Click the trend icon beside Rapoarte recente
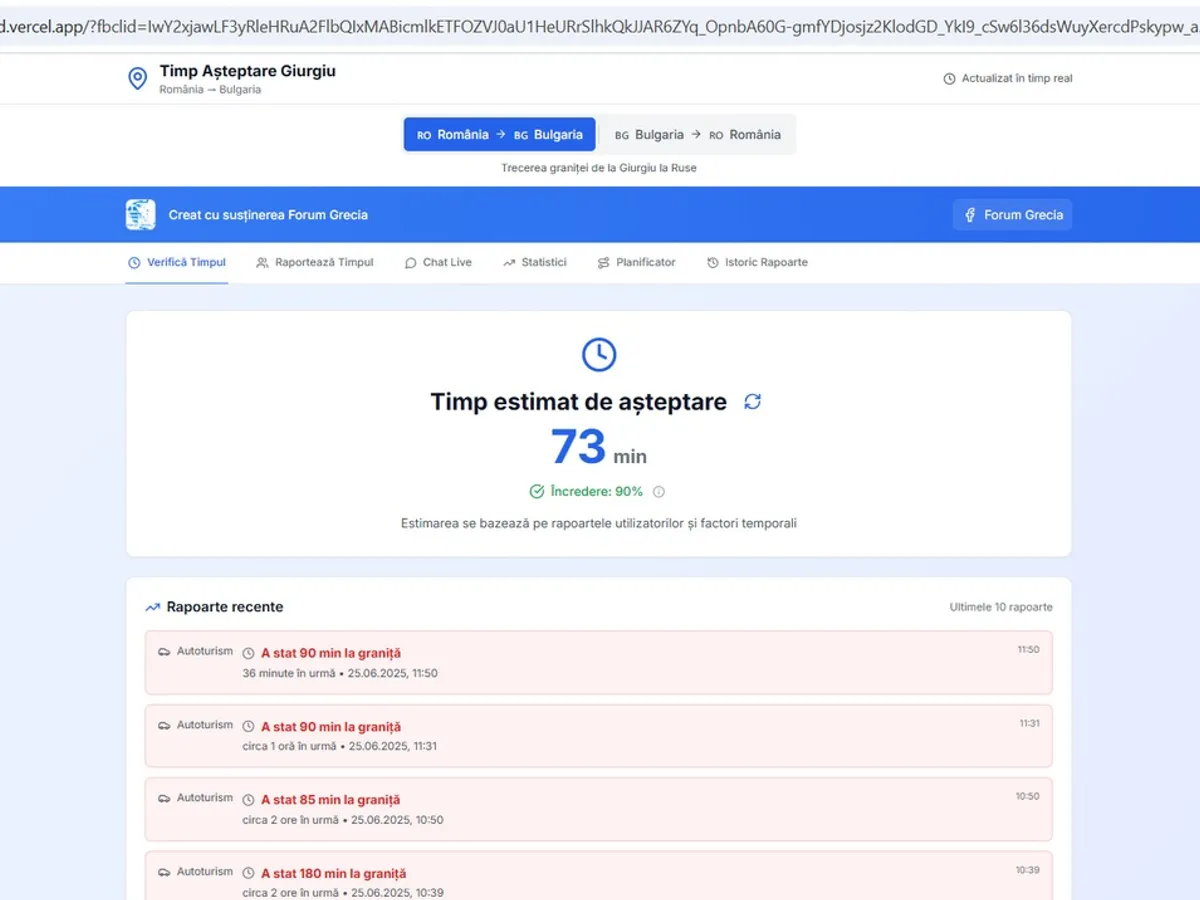The height and width of the screenshot is (900, 1200). tap(152, 607)
